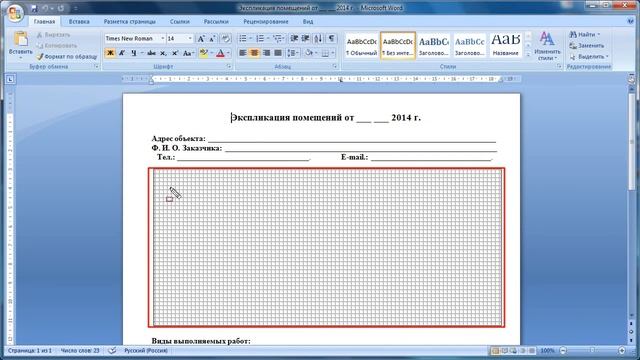The image size is (640, 360).
Task: Undo the last action in Quick Access
Action: point(45,8)
